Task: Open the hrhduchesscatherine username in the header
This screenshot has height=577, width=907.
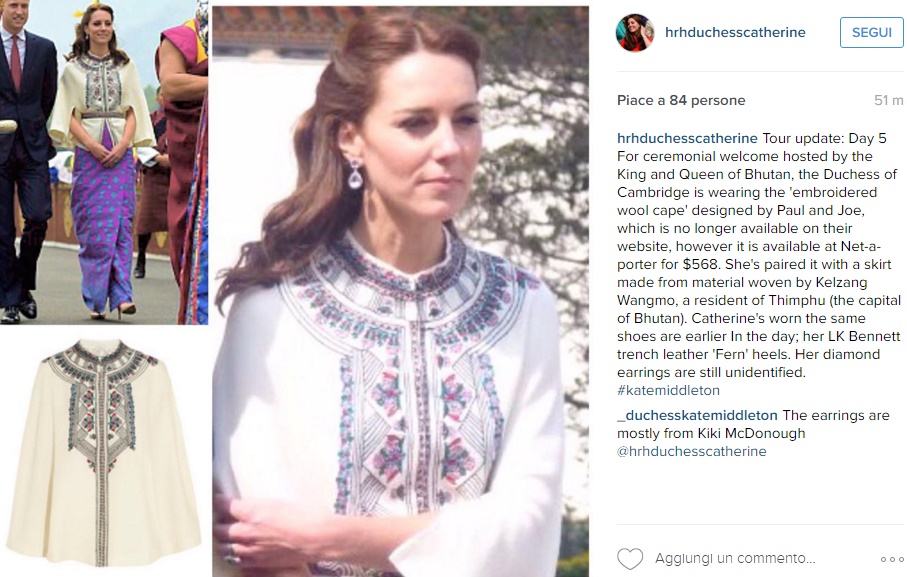Action: coord(735,32)
